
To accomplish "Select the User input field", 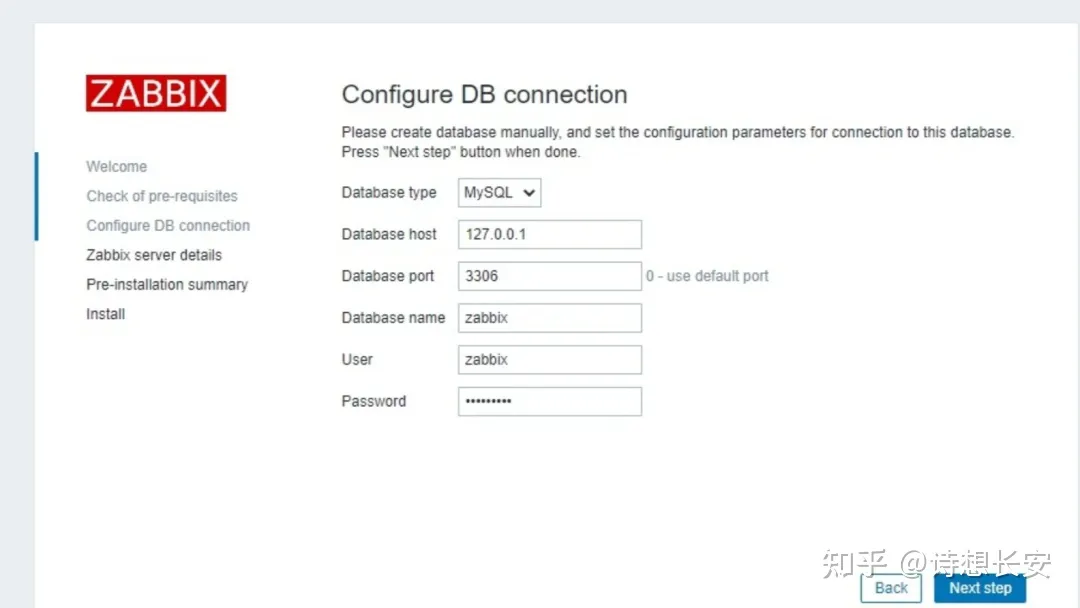I will pyautogui.click(x=549, y=360).
